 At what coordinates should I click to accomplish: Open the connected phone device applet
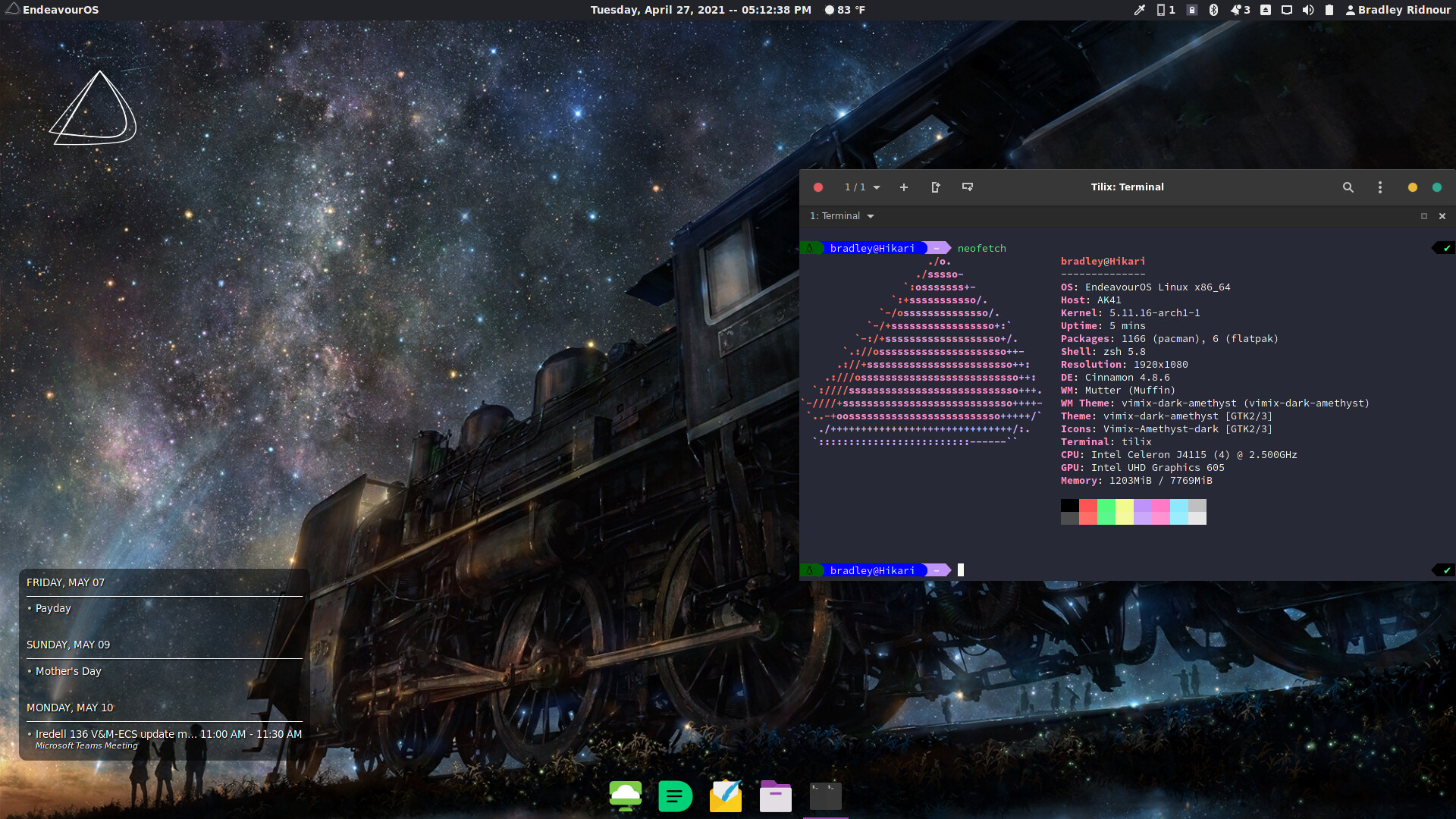(1166, 10)
